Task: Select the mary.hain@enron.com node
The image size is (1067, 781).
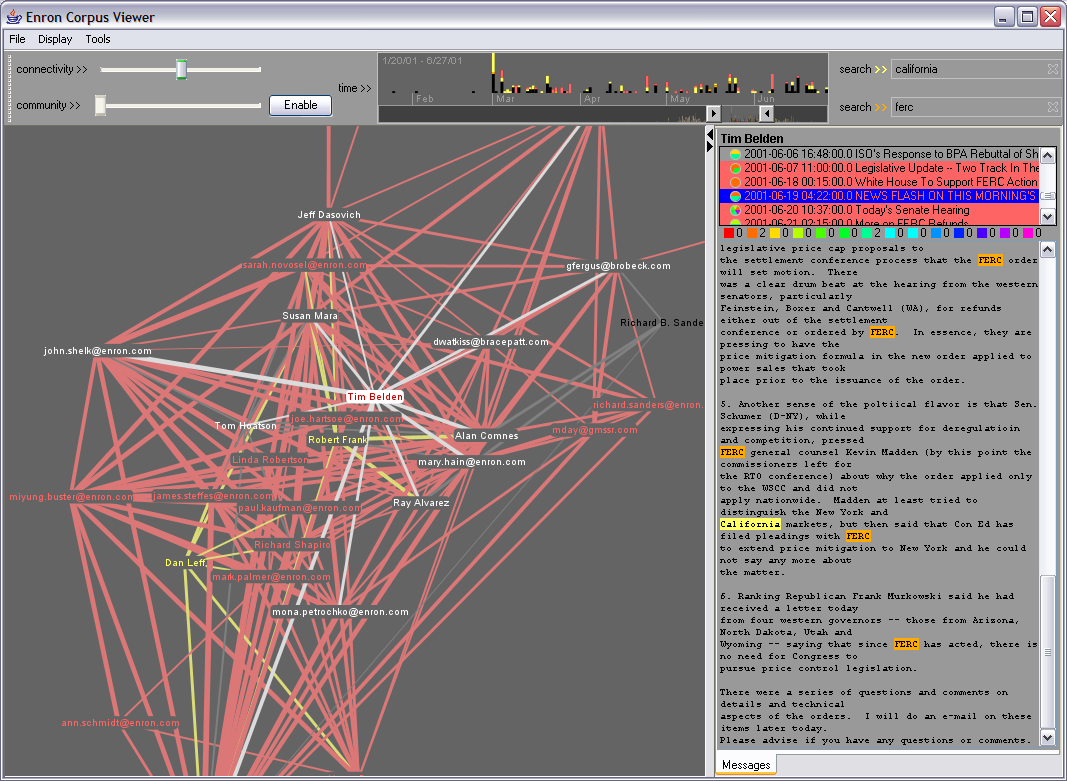Action: click(x=472, y=462)
